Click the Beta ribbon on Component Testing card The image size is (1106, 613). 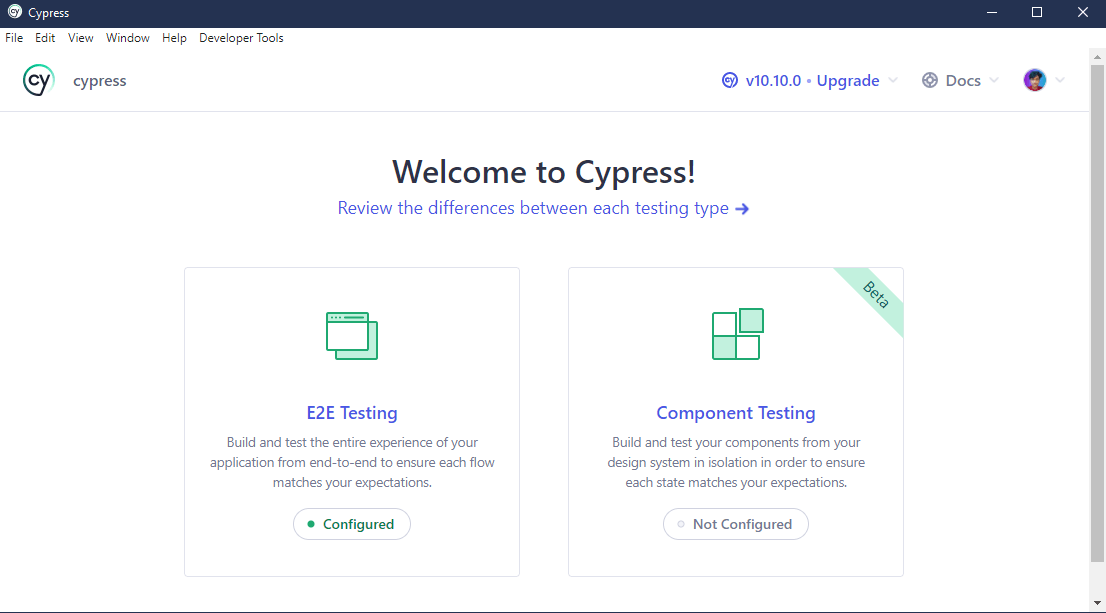[873, 296]
